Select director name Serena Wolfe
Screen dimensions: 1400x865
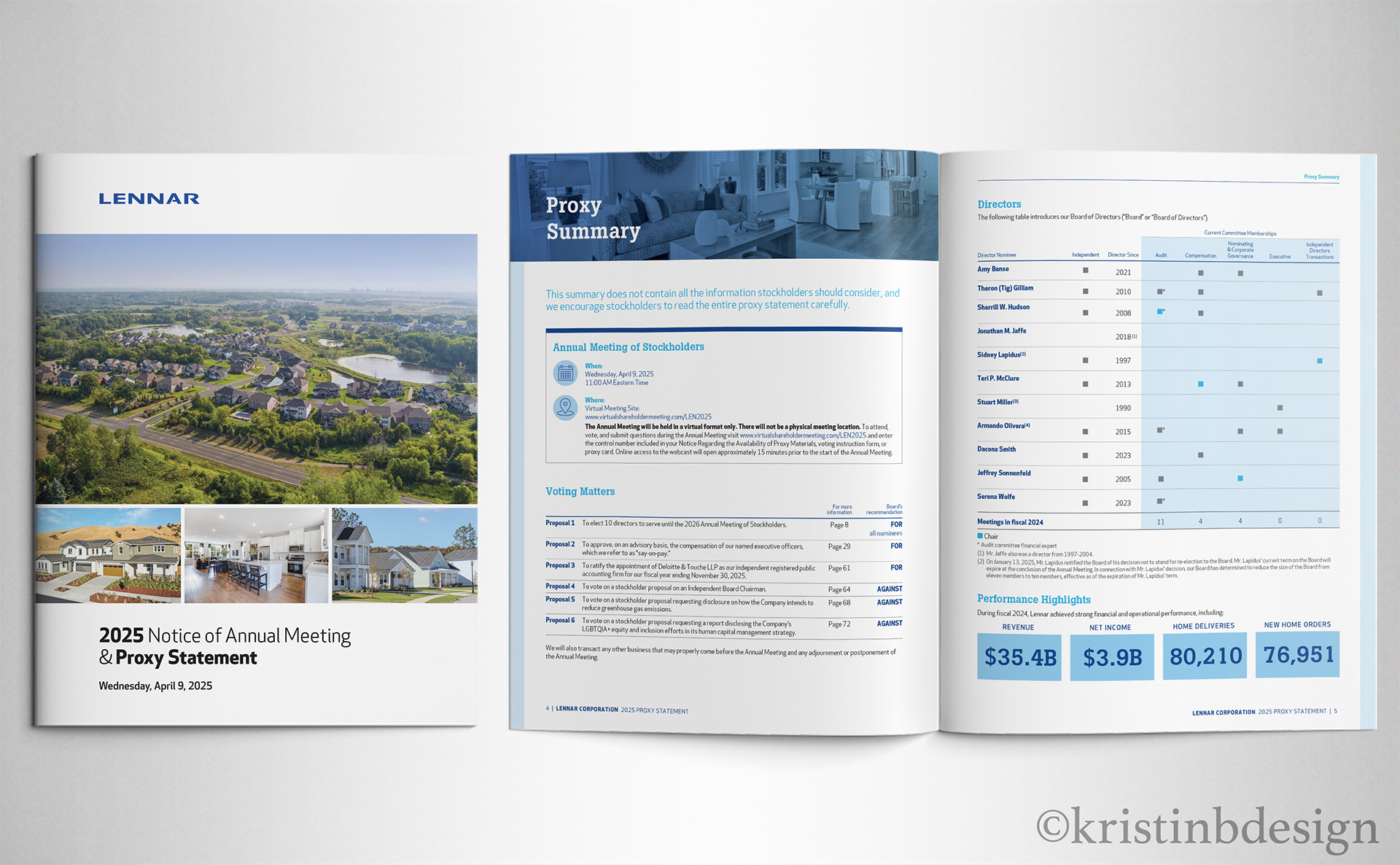(996, 497)
